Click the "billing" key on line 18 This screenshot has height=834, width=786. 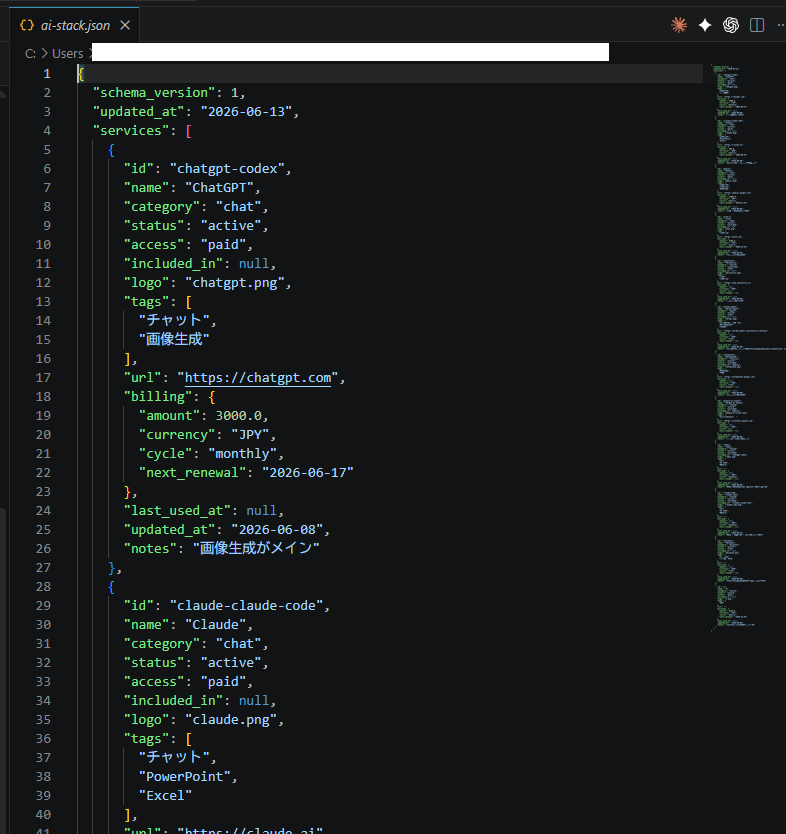[x=158, y=397]
